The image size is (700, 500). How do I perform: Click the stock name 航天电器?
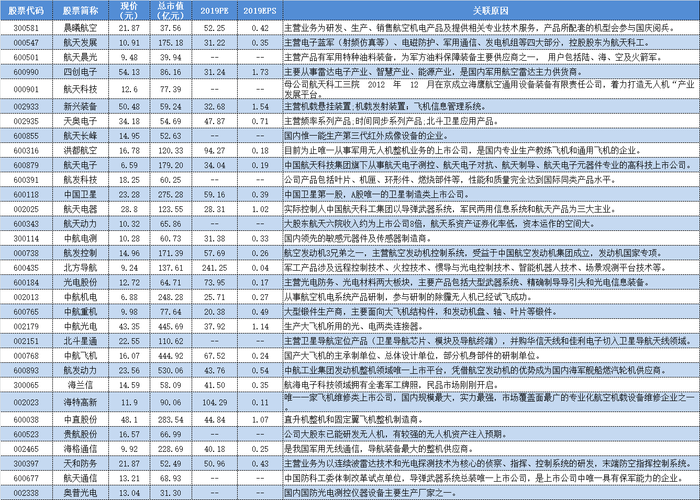pos(80,209)
